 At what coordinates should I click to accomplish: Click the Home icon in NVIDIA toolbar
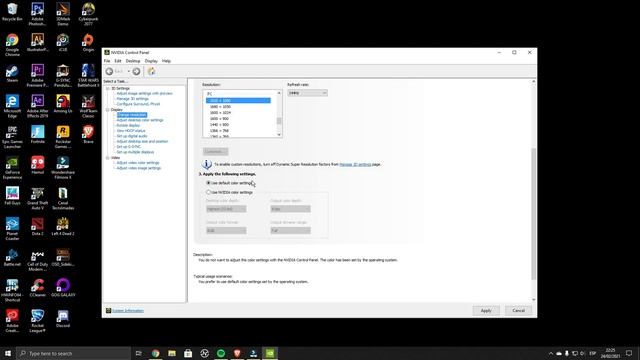click(x=151, y=71)
